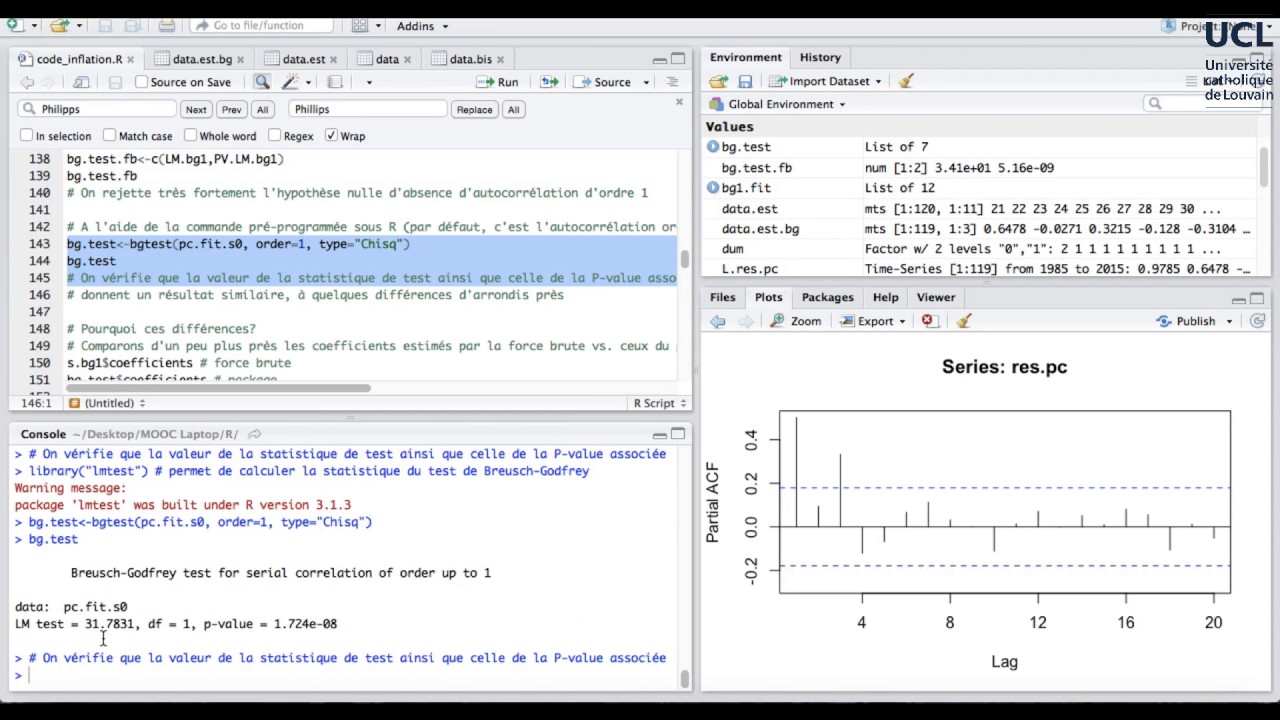Open the Files tab
1280x720 pixels.
pyautogui.click(x=722, y=297)
